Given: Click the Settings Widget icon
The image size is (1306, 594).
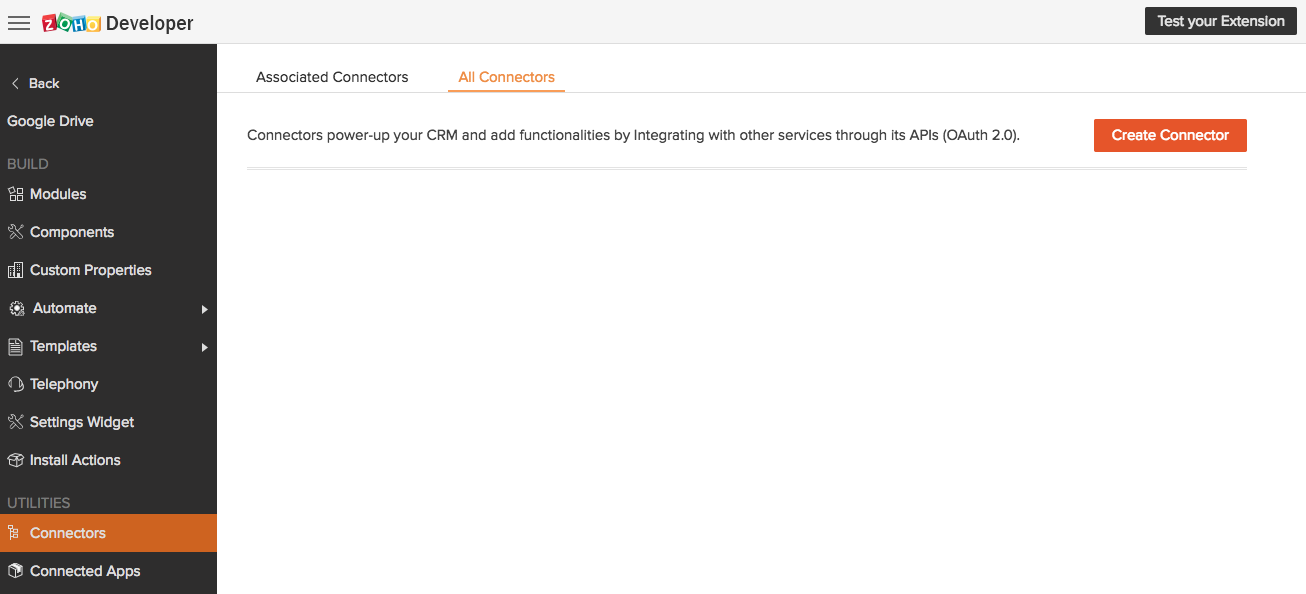Looking at the screenshot, I should click(15, 422).
